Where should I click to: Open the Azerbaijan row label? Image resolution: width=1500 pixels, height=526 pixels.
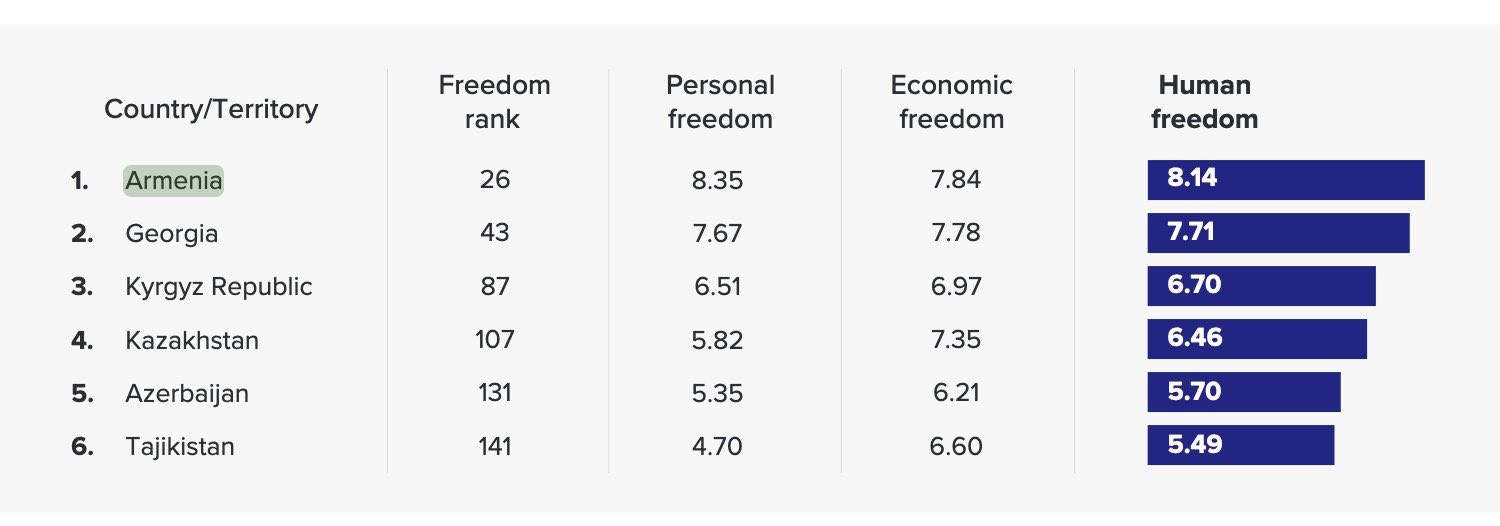pos(186,393)
